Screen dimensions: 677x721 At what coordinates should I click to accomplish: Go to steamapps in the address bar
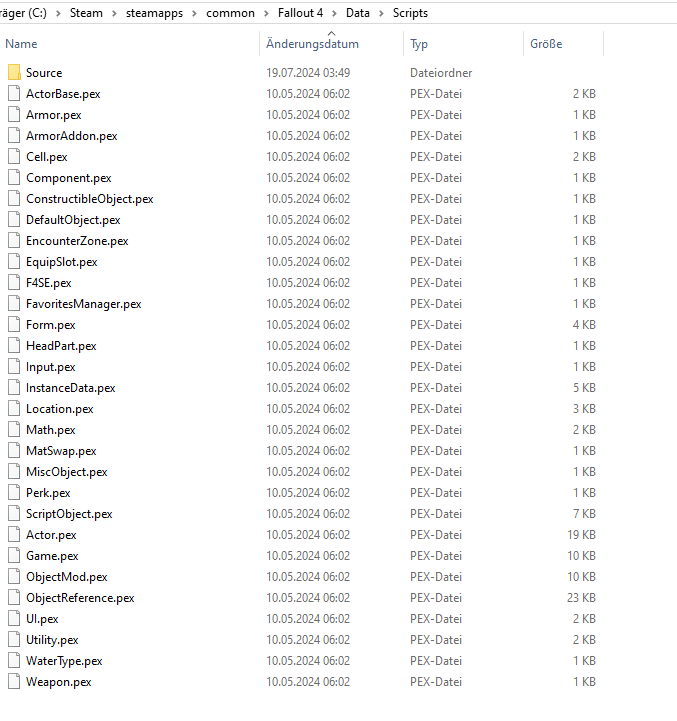154,13
